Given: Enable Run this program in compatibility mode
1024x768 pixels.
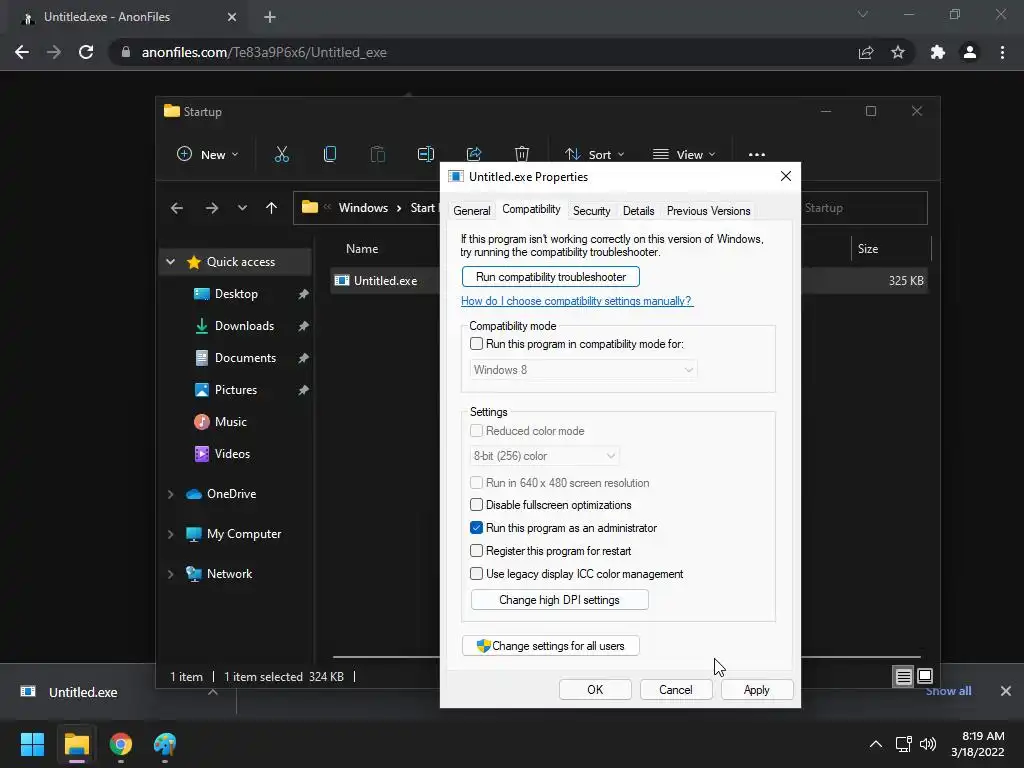Looking at the screenshot, I should click(477, 344).
